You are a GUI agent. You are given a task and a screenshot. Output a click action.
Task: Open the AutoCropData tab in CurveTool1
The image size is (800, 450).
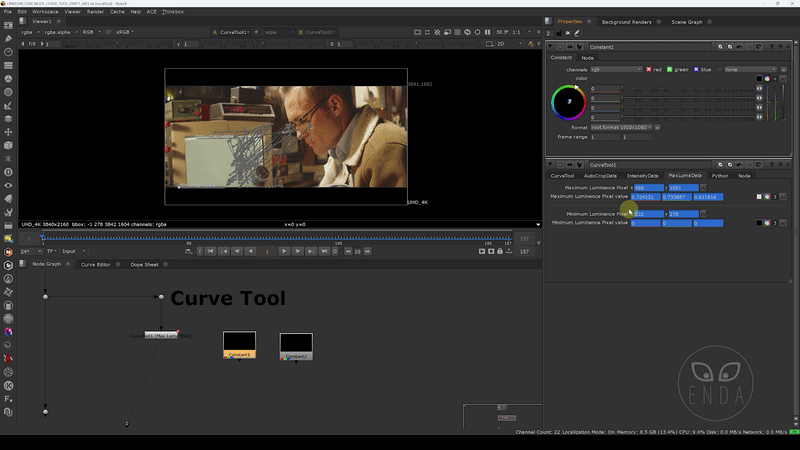pos(600,176)
